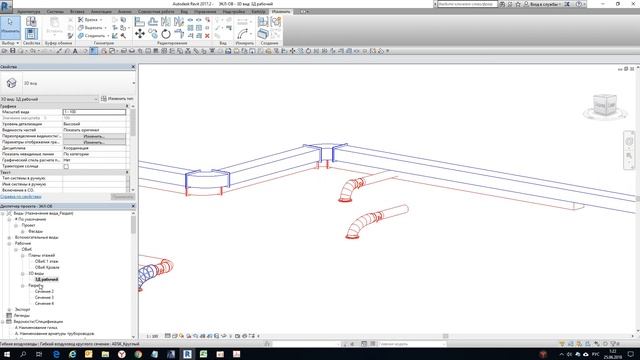Screen dimensions: 640x360
Task: Toggle the Траектория солнца checkbox
Action: point(66,167)
